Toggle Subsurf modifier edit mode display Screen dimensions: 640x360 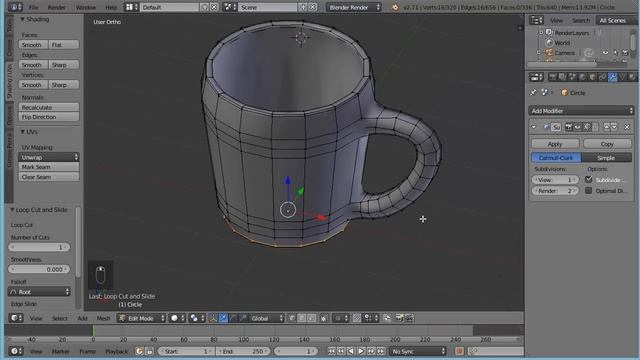587,127
